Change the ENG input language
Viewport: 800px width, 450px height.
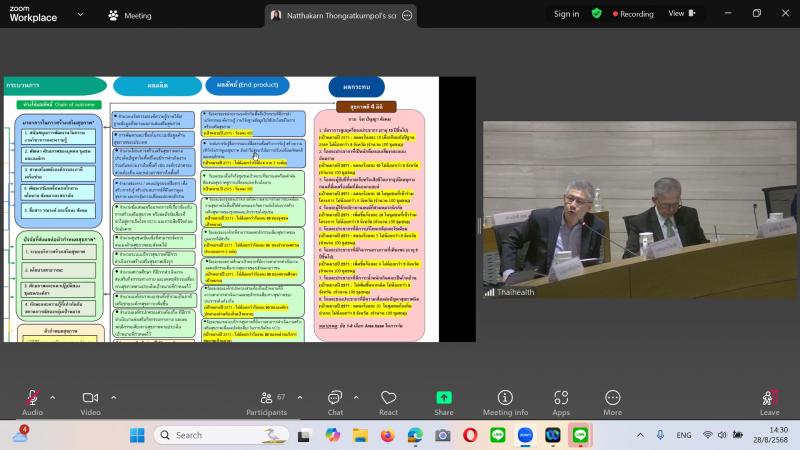684,435
